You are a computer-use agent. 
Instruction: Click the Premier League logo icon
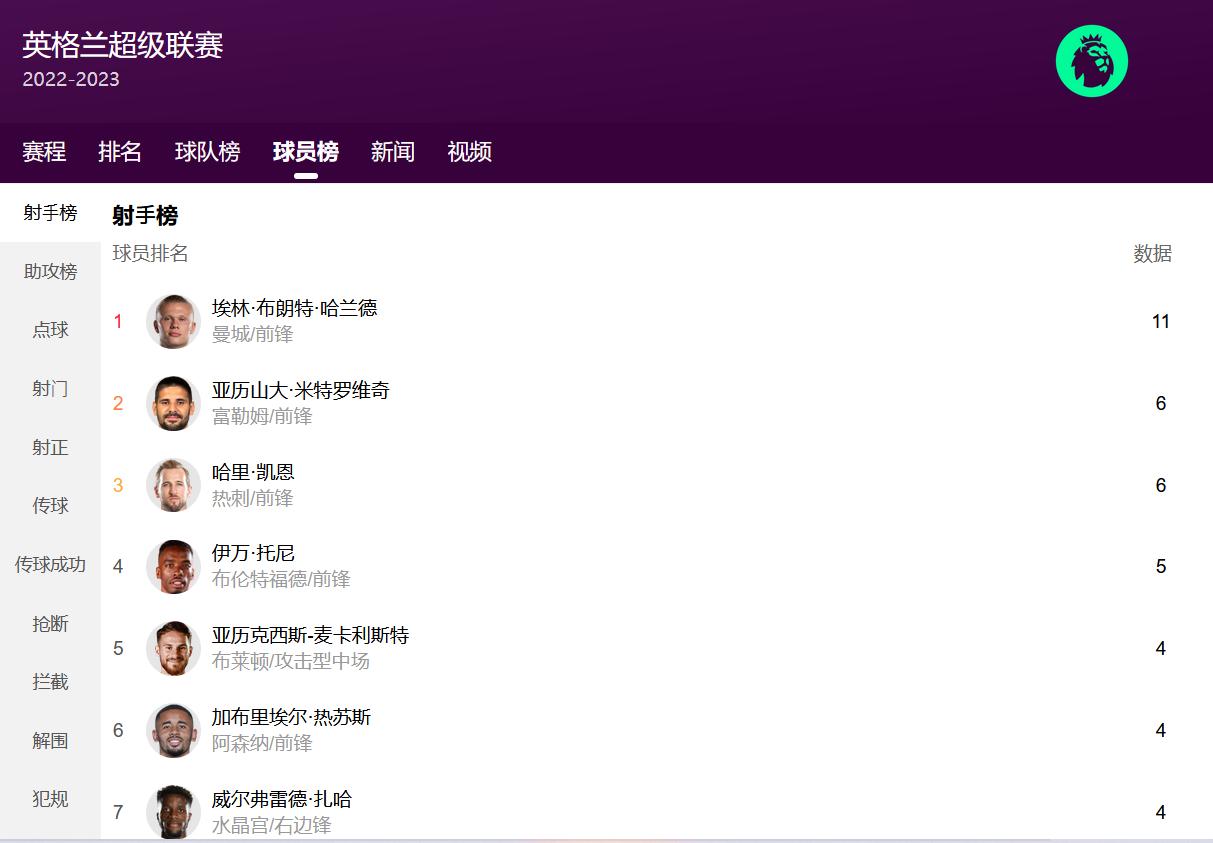[x=1093, y=60]
